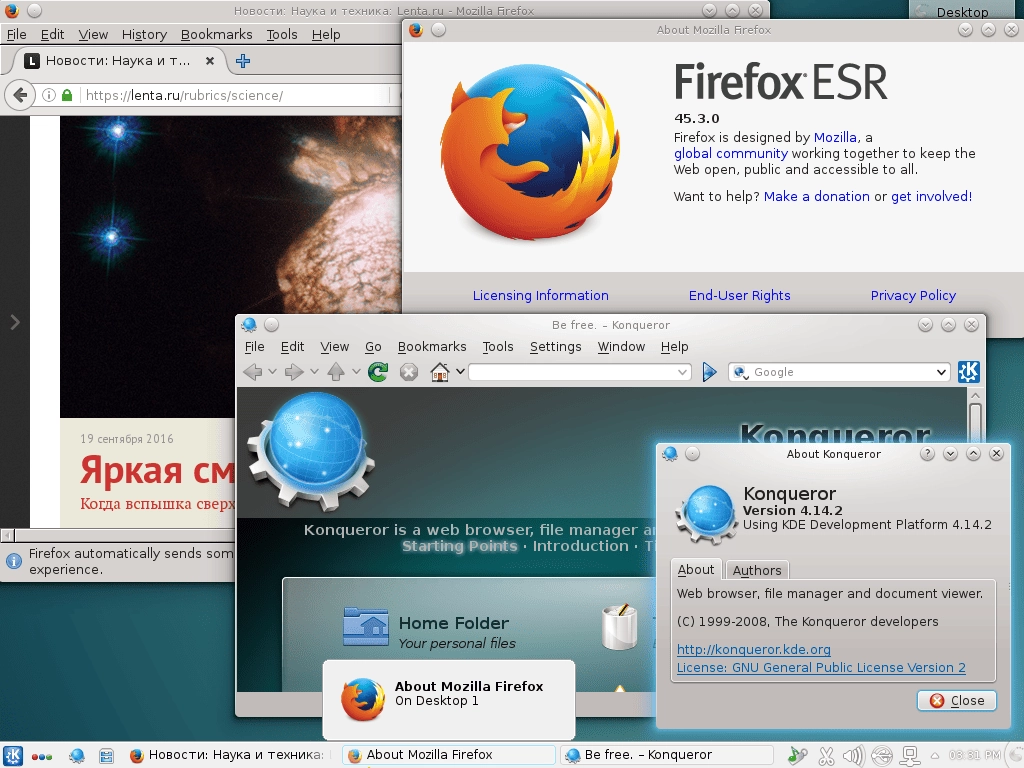1024x768 pixels.
Task: Click Trash bin icon on Konqueror start page
Action: pos(619,626)
